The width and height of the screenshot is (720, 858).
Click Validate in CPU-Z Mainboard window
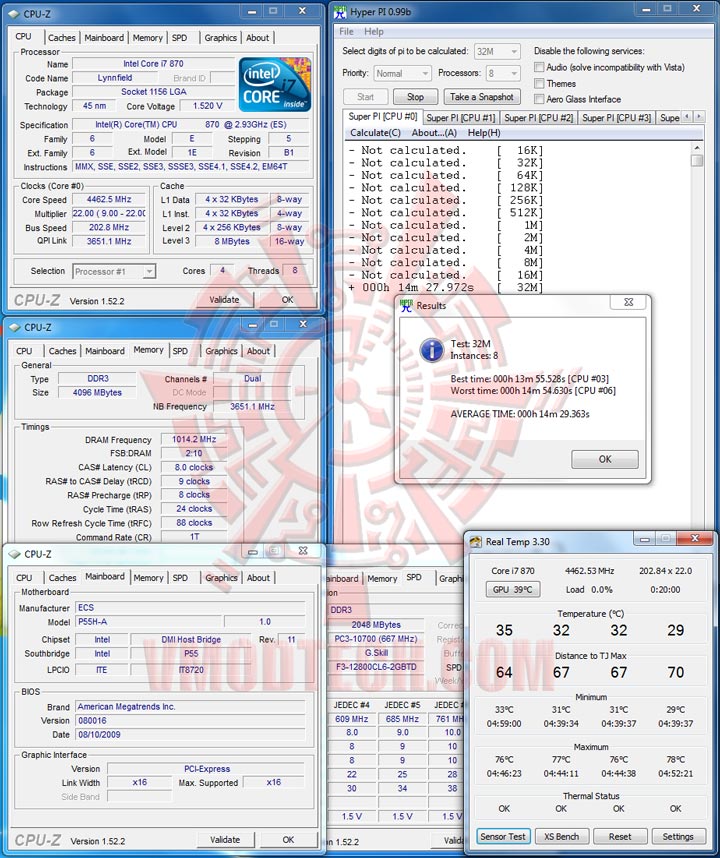click(225, 839)
